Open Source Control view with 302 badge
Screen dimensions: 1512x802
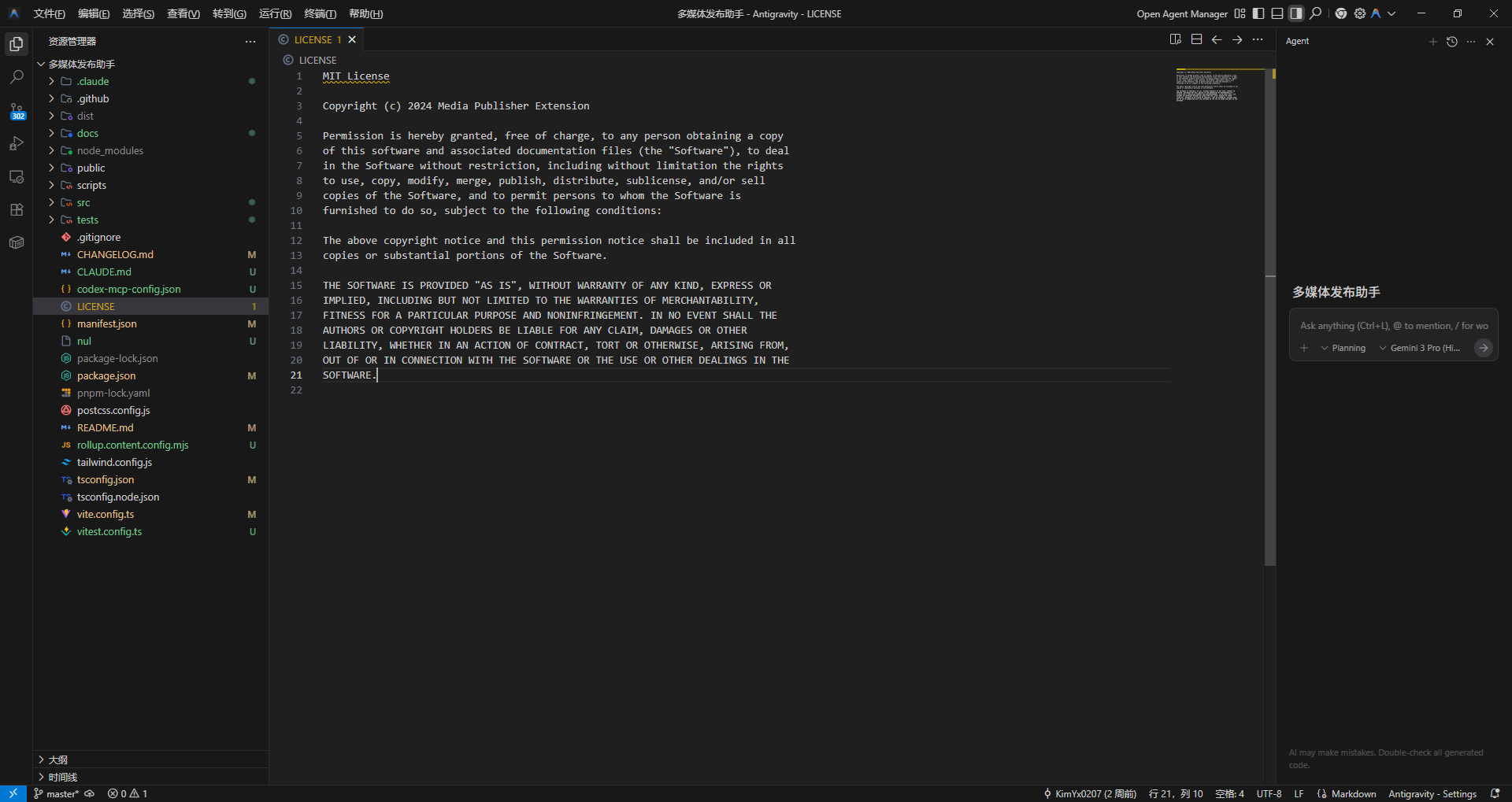coord(17,111)
